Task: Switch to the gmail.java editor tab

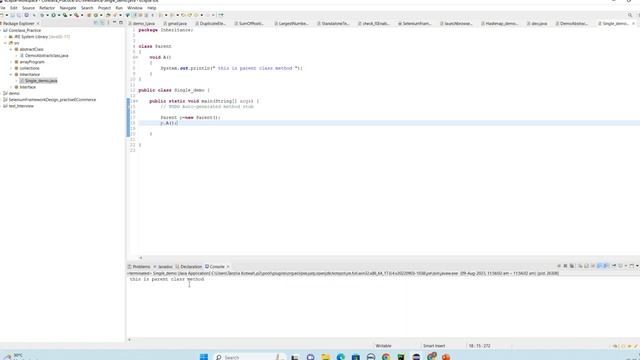Action: (175, 24)
